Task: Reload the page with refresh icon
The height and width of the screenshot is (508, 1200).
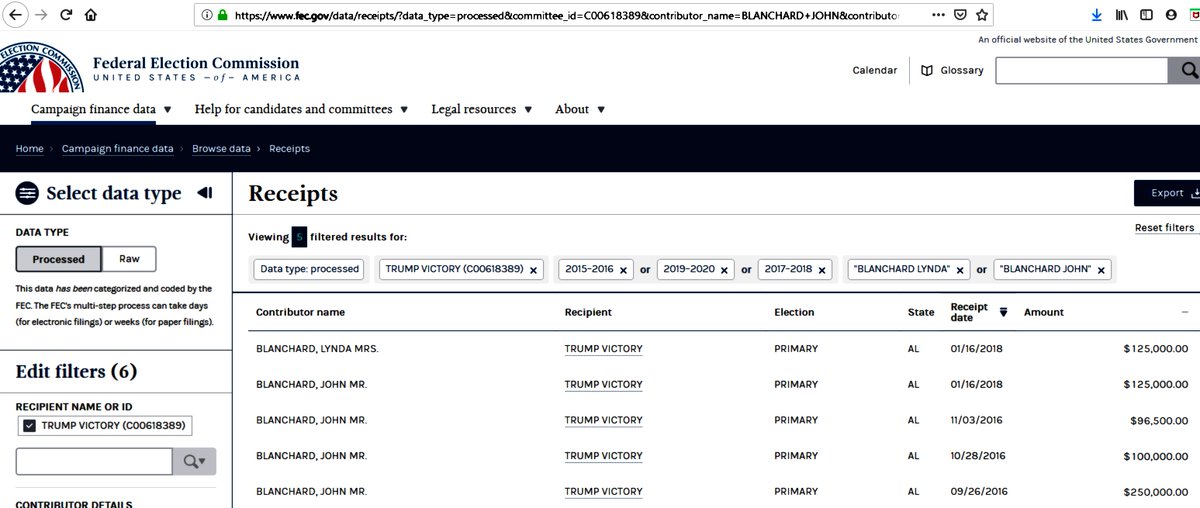Action: click(x=66, y=15)
